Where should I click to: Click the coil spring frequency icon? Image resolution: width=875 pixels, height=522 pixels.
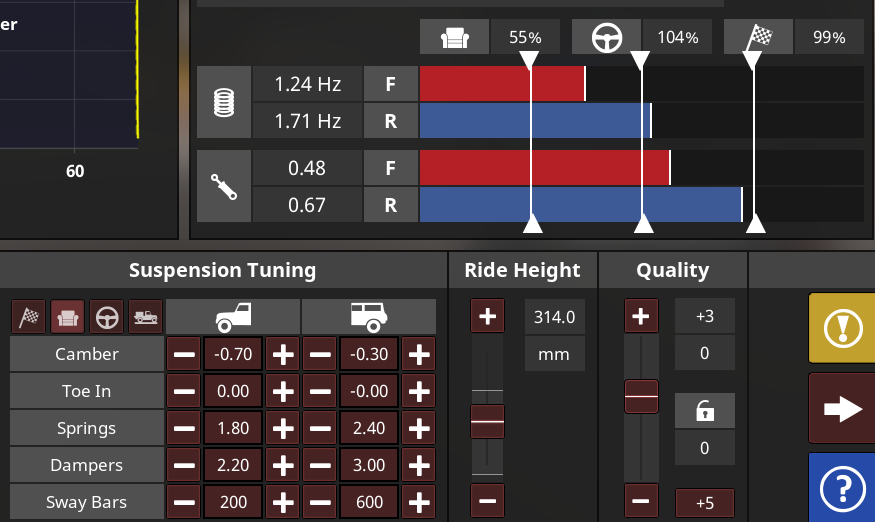pos(224,103)
